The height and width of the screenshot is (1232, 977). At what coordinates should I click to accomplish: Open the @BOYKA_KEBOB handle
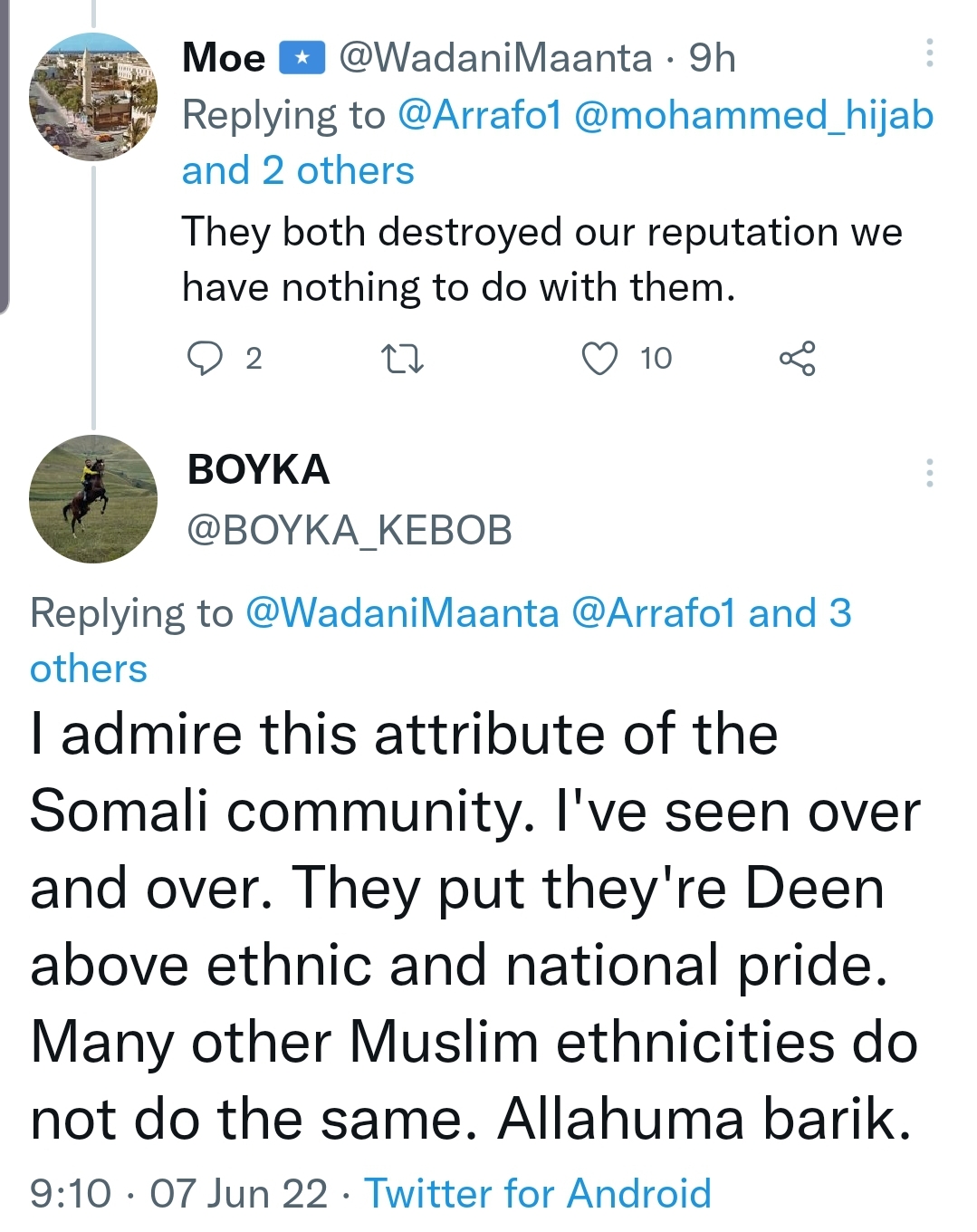pyautogui.click(x=350, y=530)
